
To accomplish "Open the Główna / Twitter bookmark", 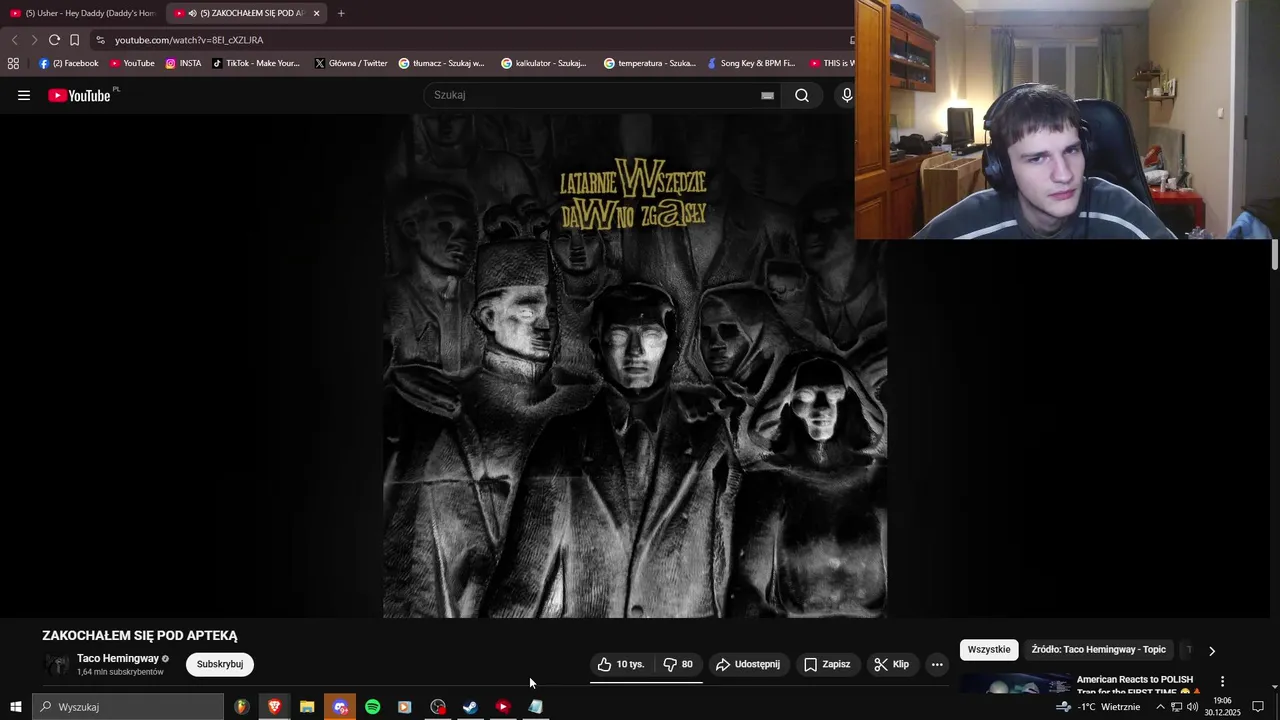I will (351, 63).
